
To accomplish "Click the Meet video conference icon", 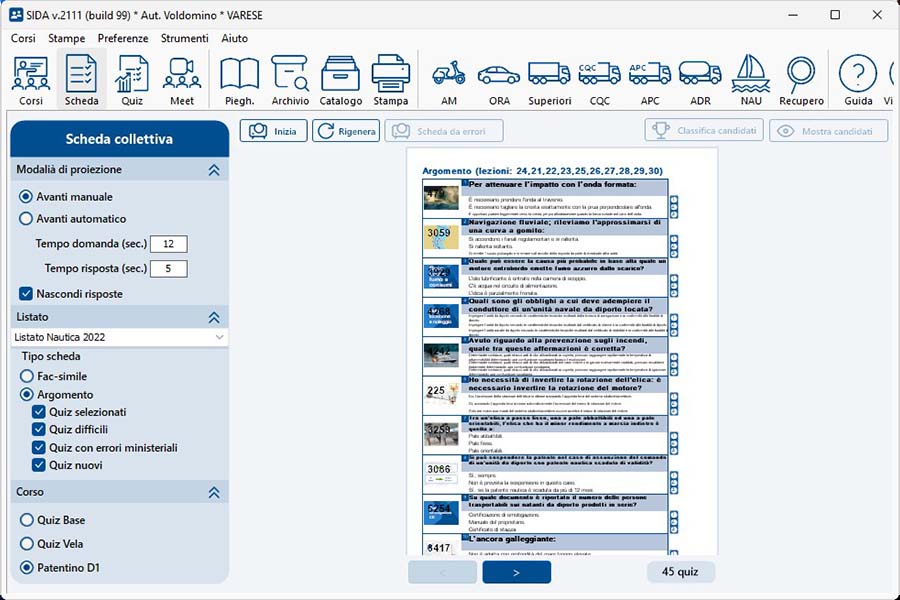I will pos(182,80).
